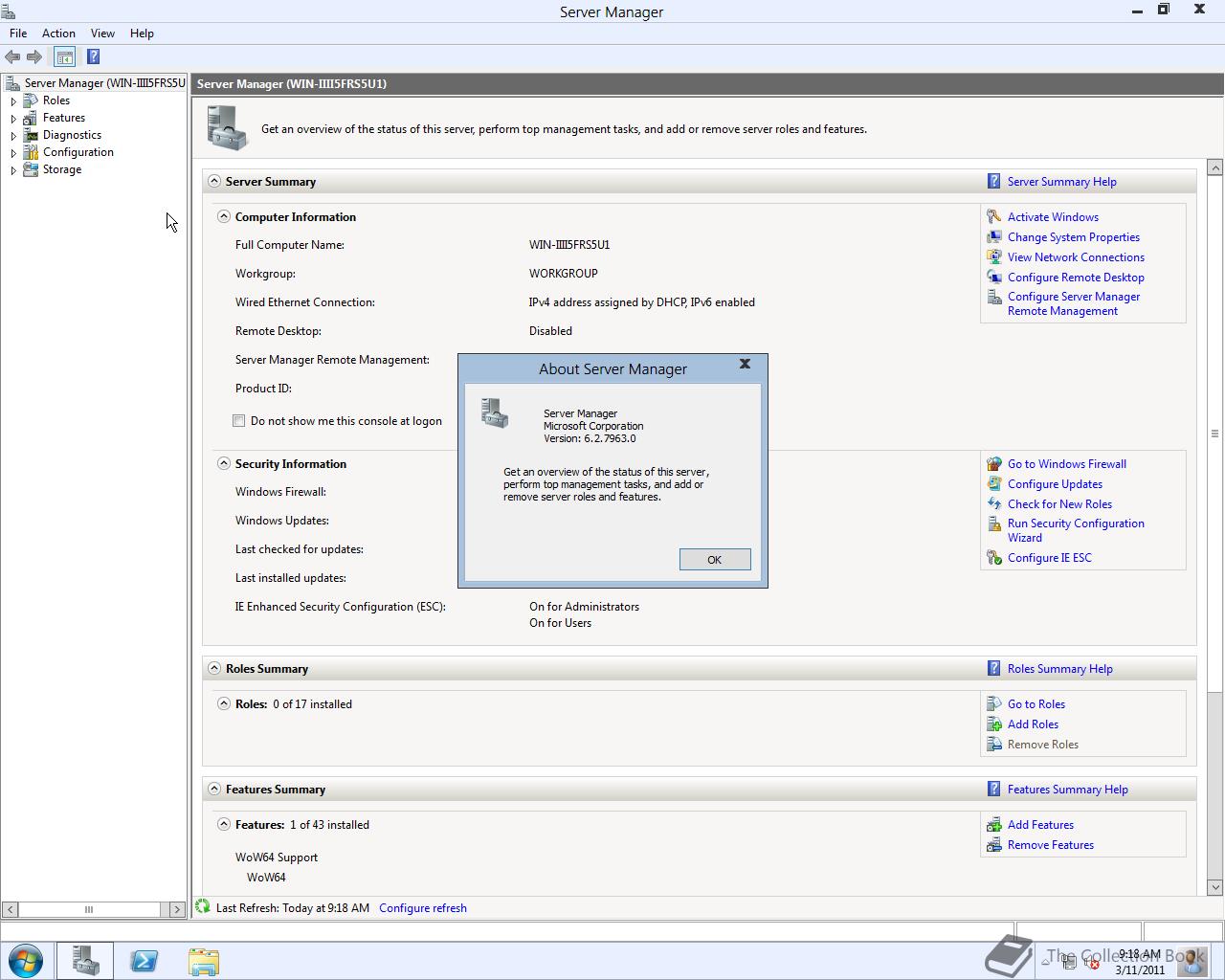
Task: Click the Configure Server Manager Remote Management link
Action: click(x=1074, y=303)
